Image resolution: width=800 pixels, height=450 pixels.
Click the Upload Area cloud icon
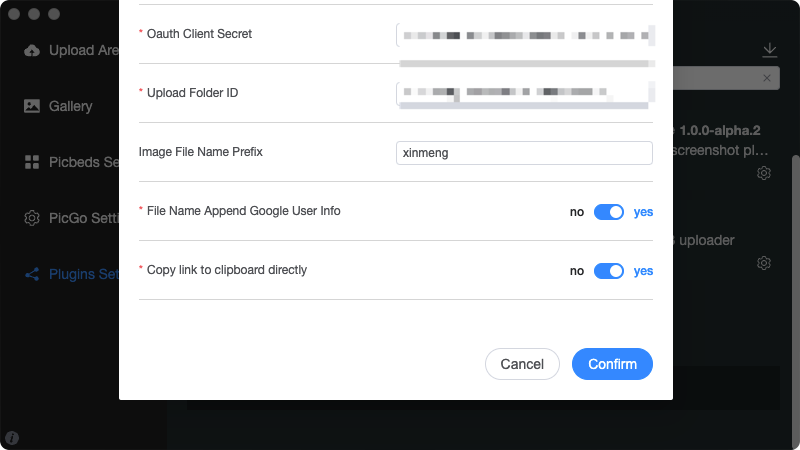[32, 51]
